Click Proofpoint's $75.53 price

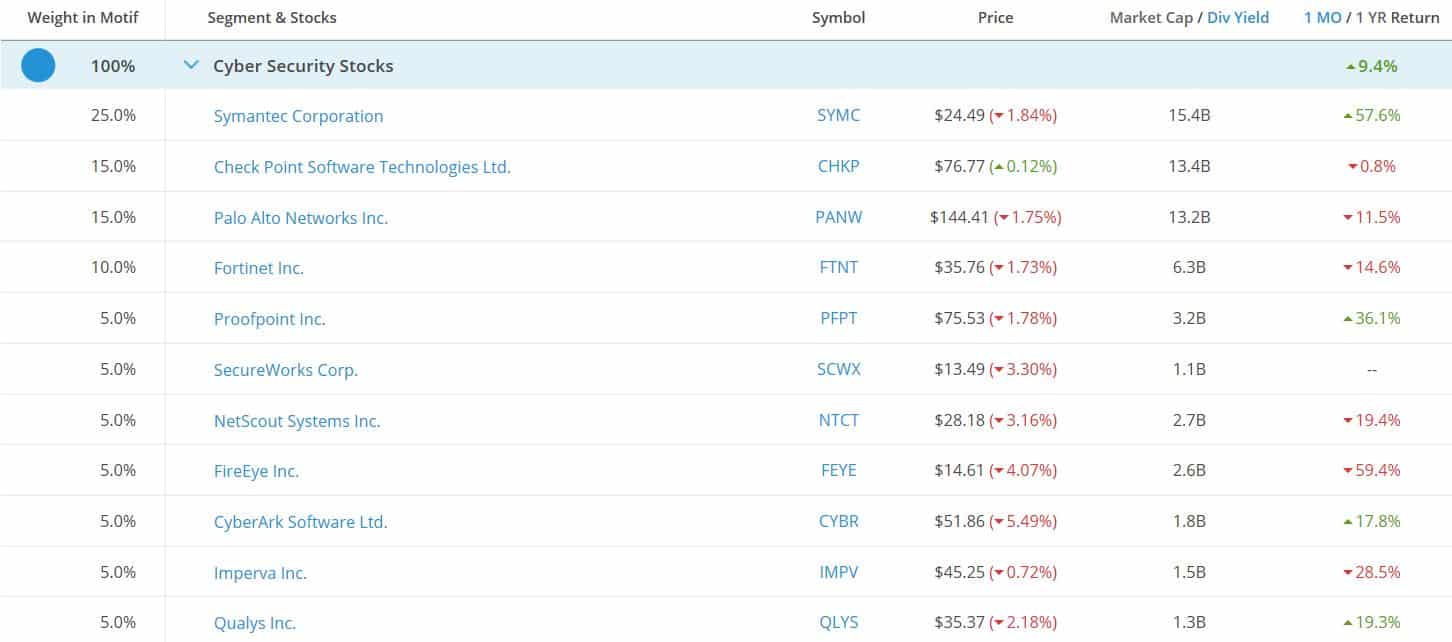pos(959,319)
